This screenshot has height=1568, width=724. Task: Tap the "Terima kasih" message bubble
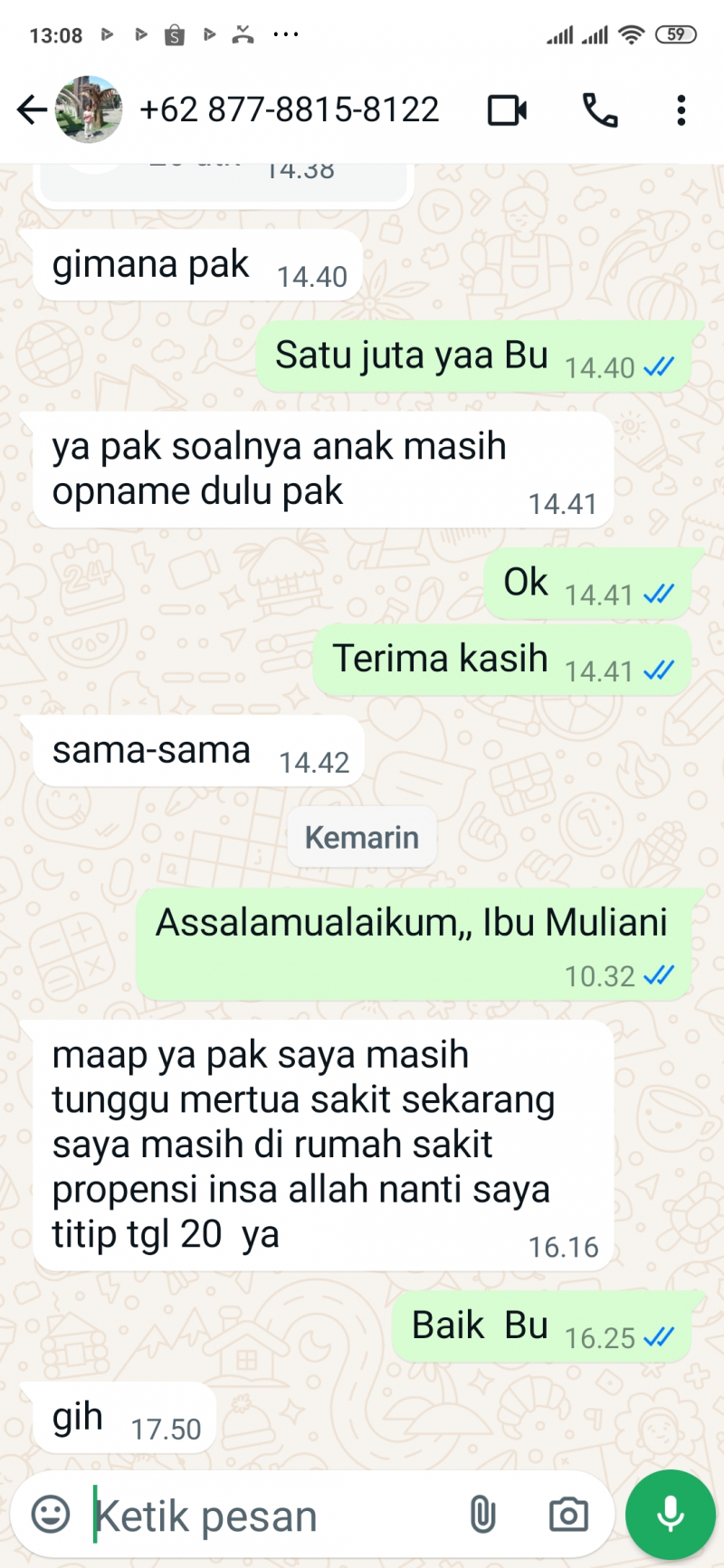click(x=502, y=660)
